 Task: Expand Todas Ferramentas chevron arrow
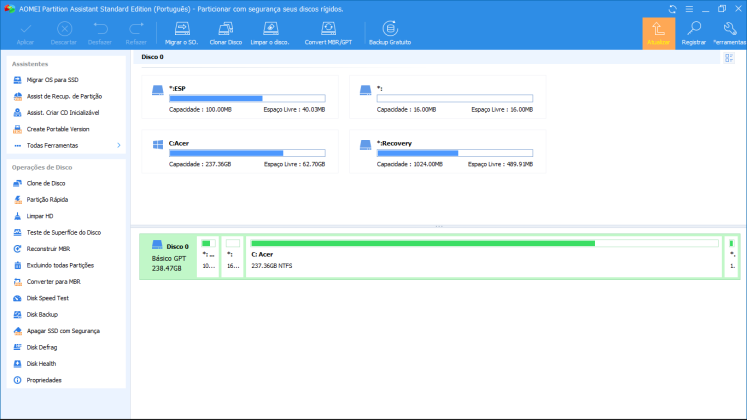[119, 146]
